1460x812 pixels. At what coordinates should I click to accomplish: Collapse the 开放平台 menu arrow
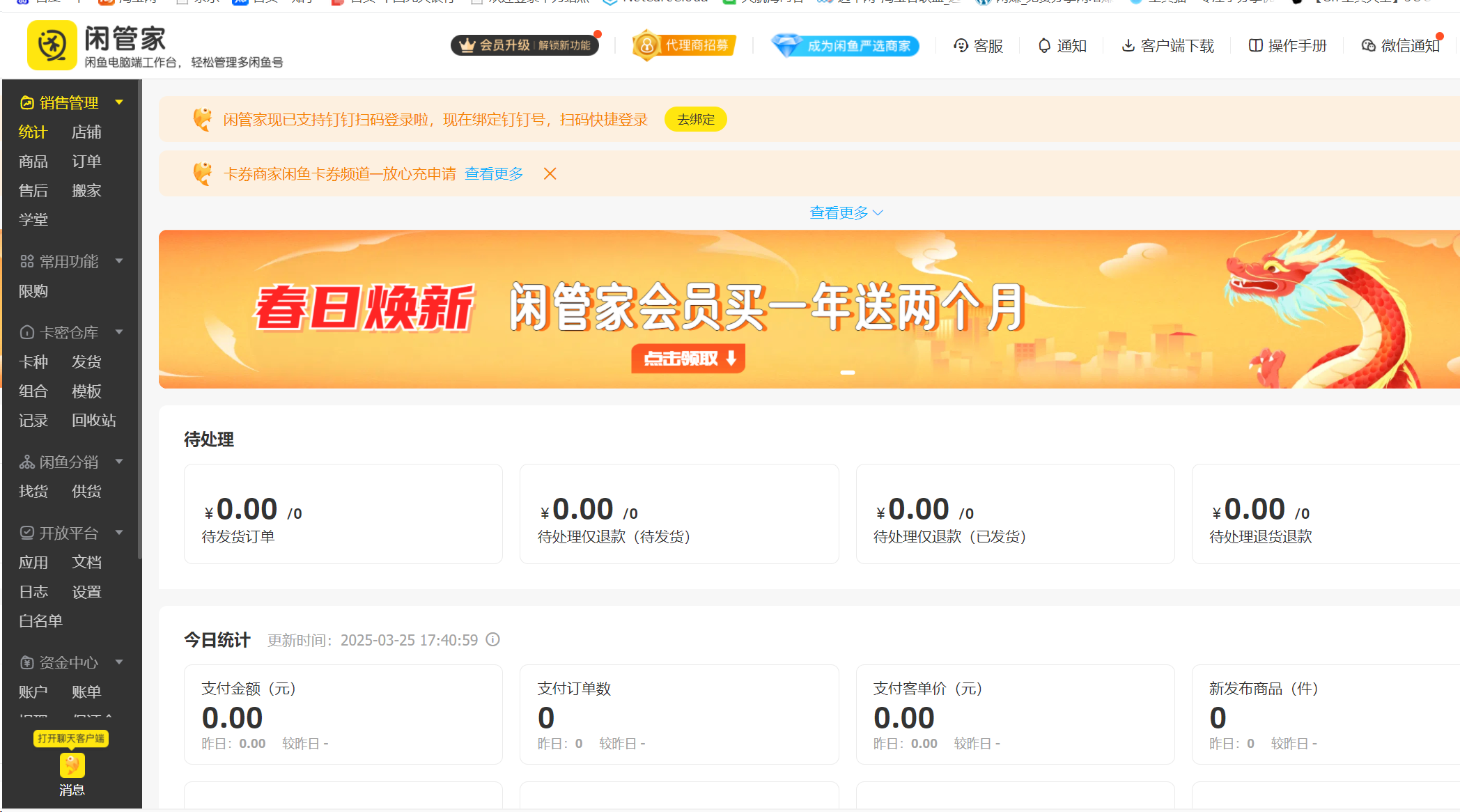pos(119,533)
